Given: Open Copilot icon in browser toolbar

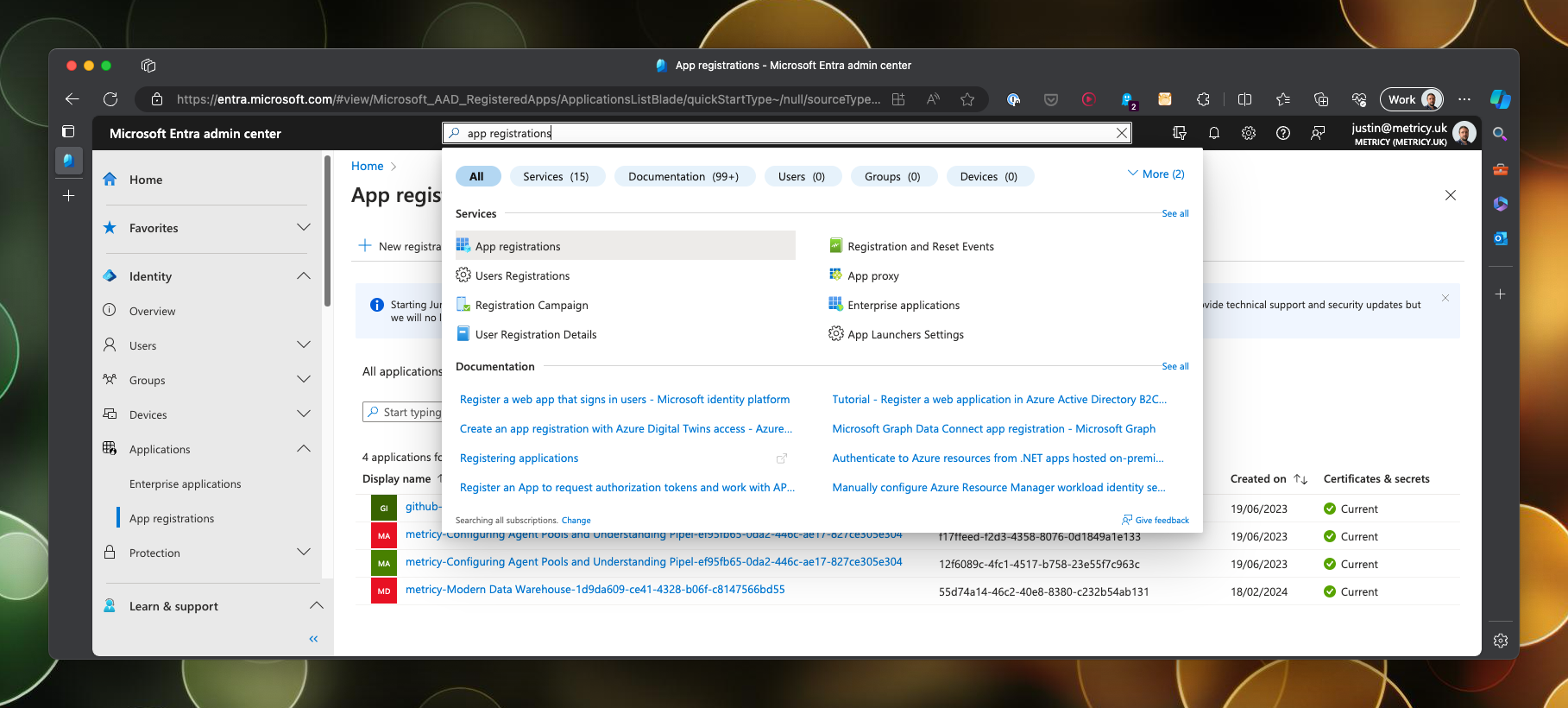Looking at the screenshot, I should click(1501, 99).
